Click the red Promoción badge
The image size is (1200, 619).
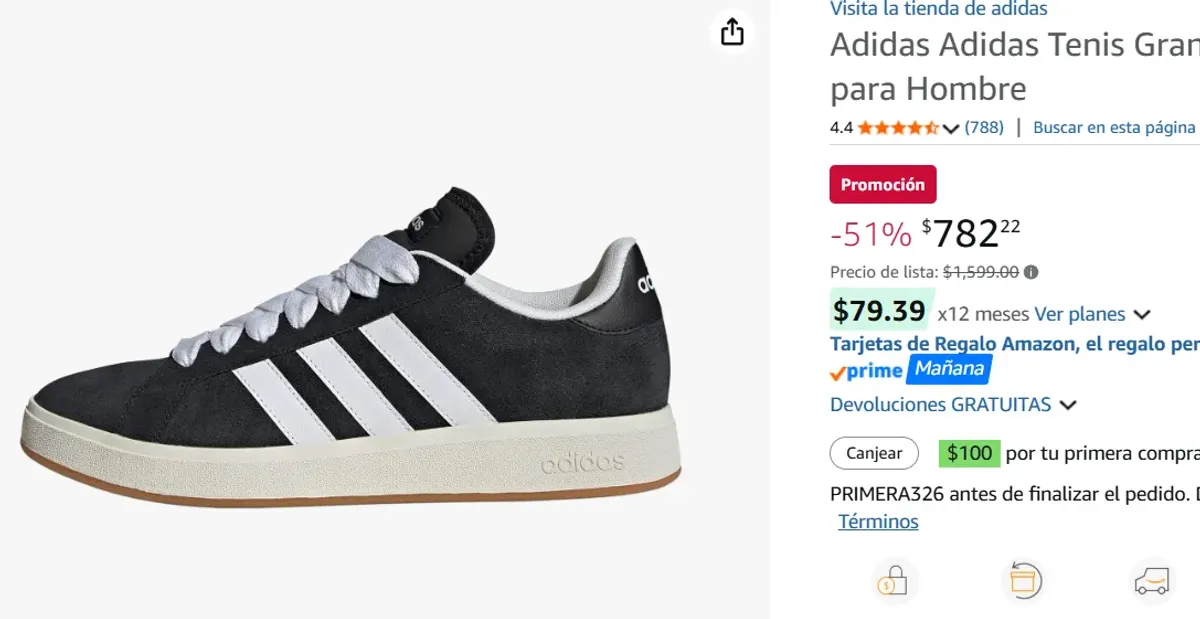pos(882,184)
